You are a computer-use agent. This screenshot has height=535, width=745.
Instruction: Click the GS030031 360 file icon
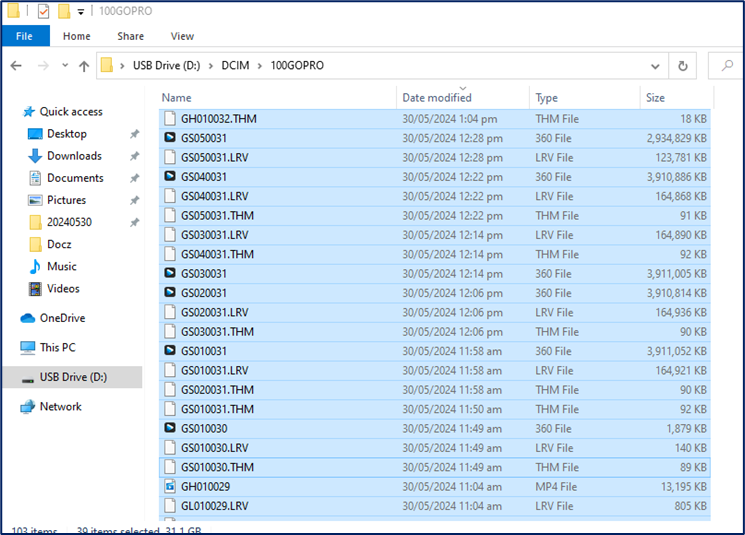[170, 273]
